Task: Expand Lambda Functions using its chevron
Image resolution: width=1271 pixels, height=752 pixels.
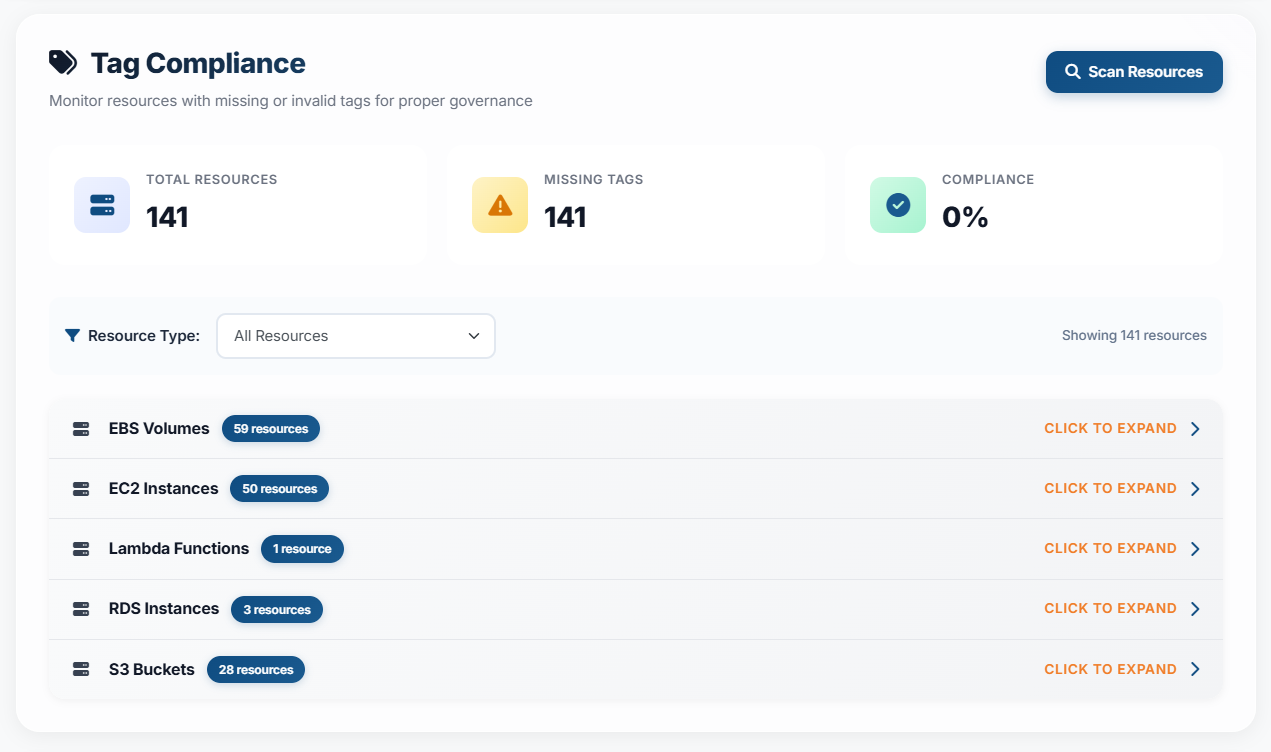Action: (1195, 549)
